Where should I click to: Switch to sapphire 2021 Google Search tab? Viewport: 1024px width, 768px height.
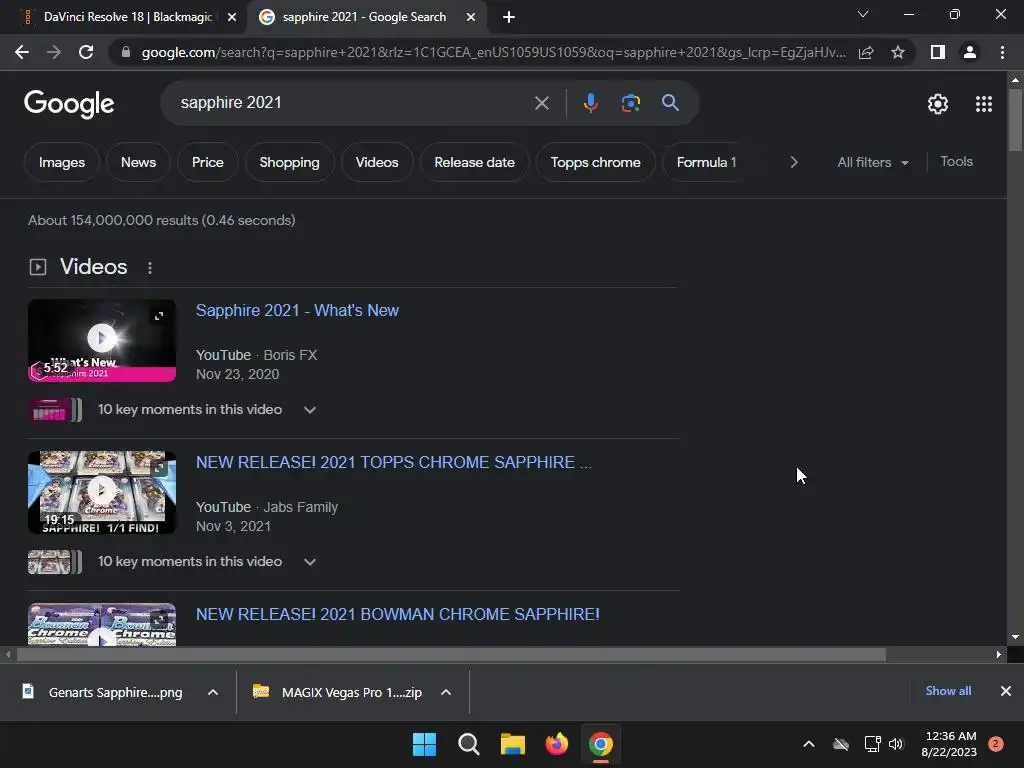pos(366,17)
